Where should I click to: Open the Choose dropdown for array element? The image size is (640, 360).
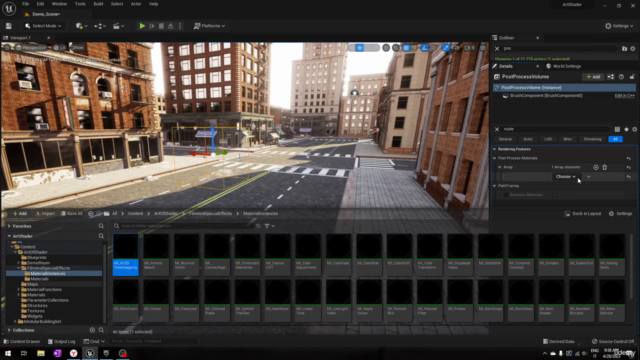click(x=565, y=176)
